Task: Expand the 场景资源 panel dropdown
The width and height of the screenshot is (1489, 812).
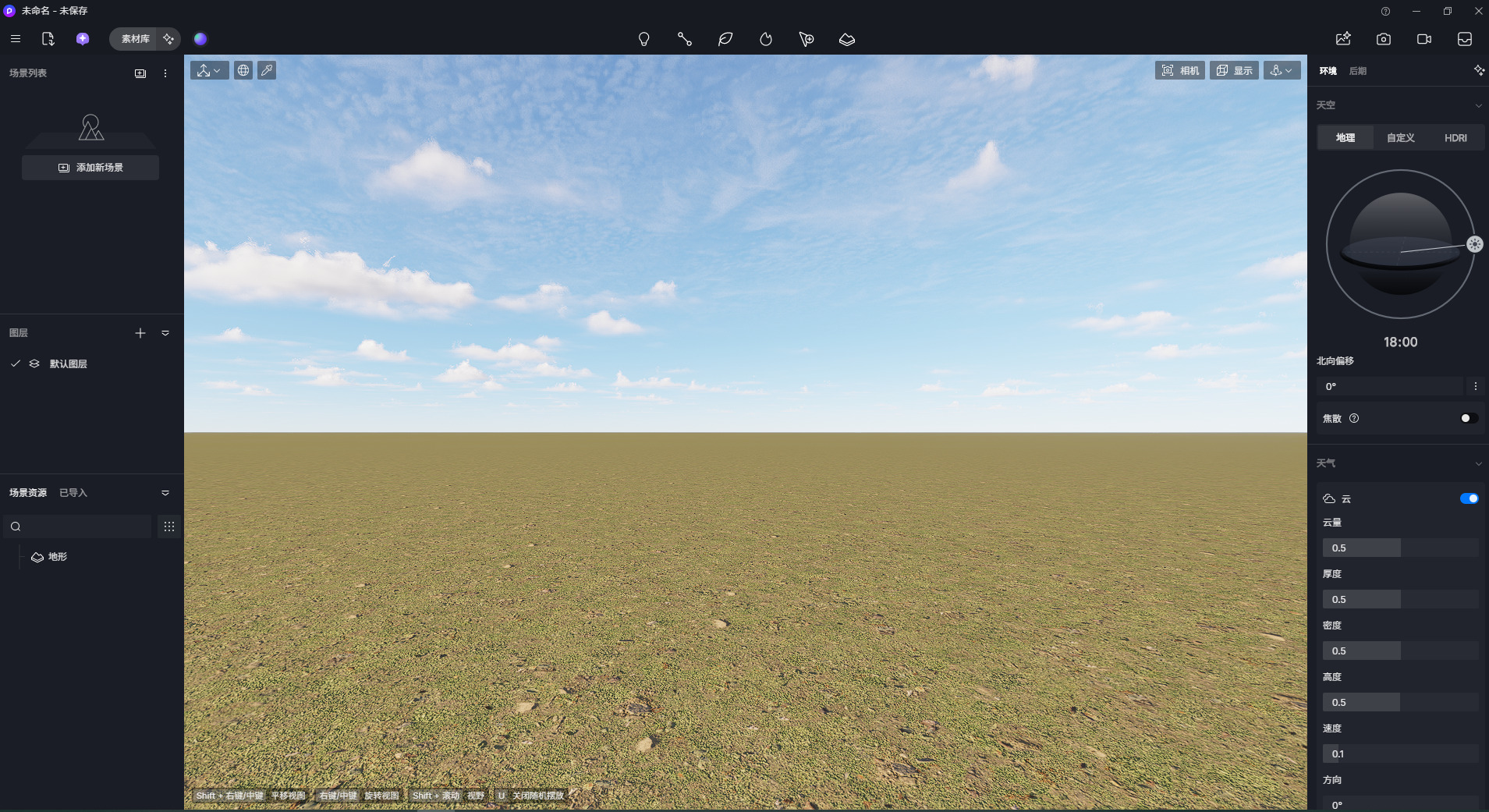Action: point(165,493)
